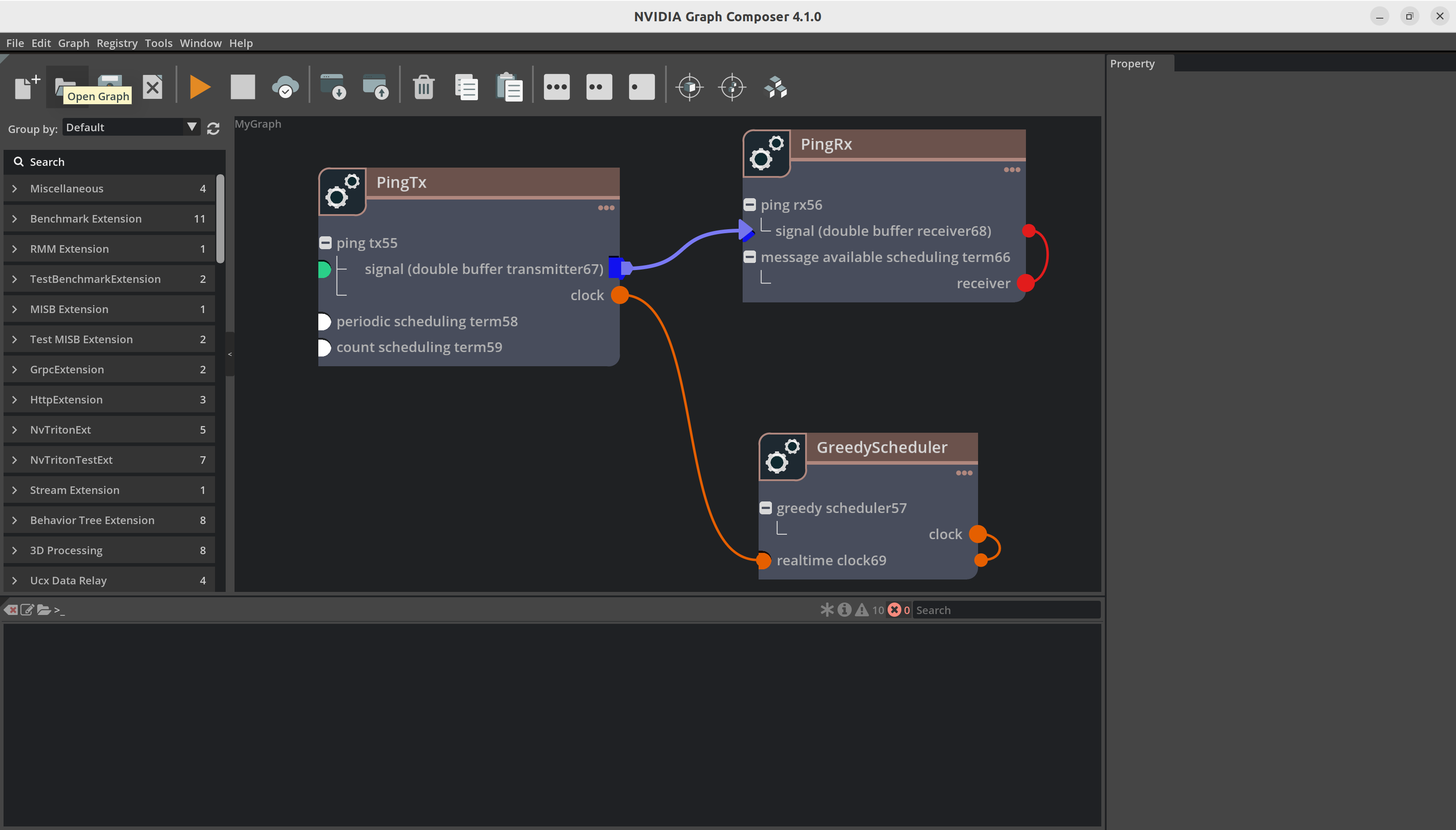Click the console open folder icon
The width and height of the screenshot is (1456, 830).
pyautogui.click(x=44, y=610)
